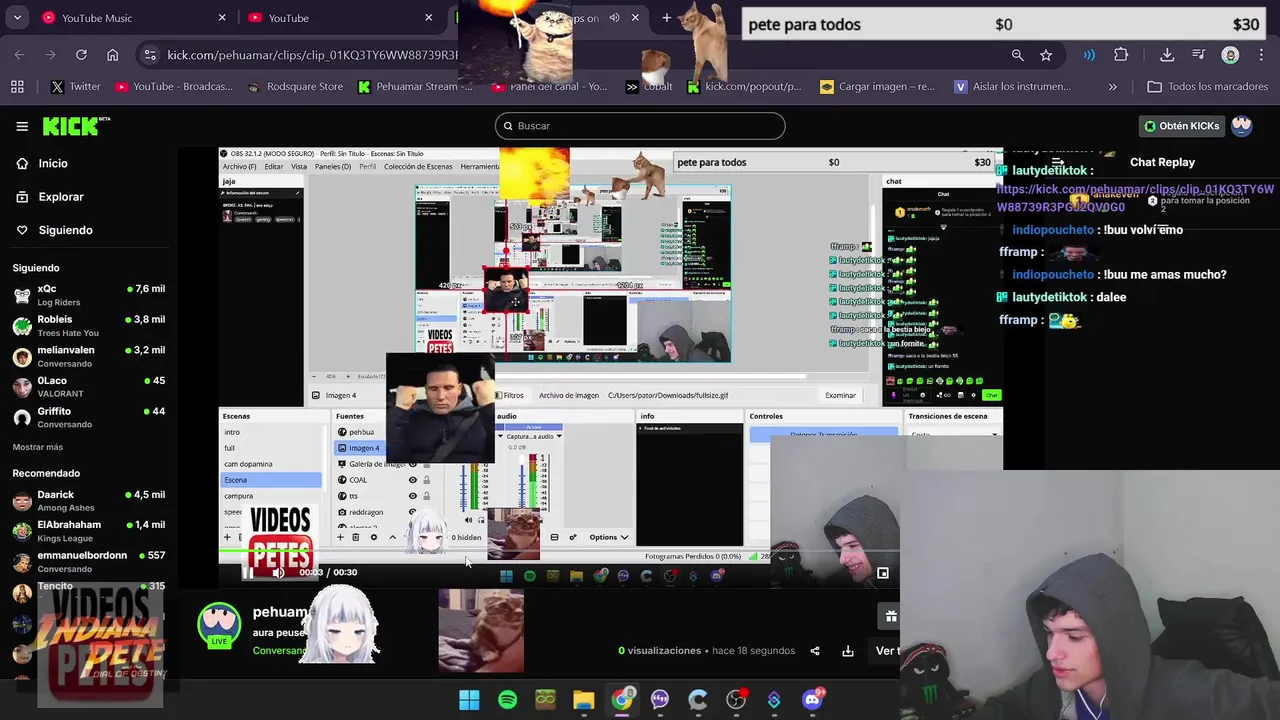Viewport: 1280px width, 720px height.
Task: Open the Chrome three-dot menu
Action: pyautogui.click(x=1262, y=55)
